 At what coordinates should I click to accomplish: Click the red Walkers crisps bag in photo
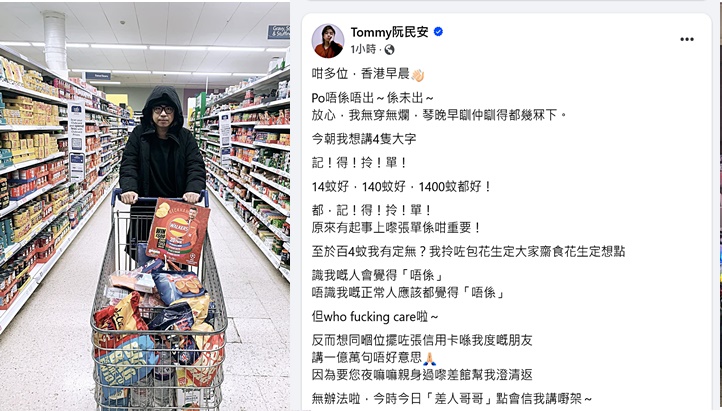pos(177,231)
